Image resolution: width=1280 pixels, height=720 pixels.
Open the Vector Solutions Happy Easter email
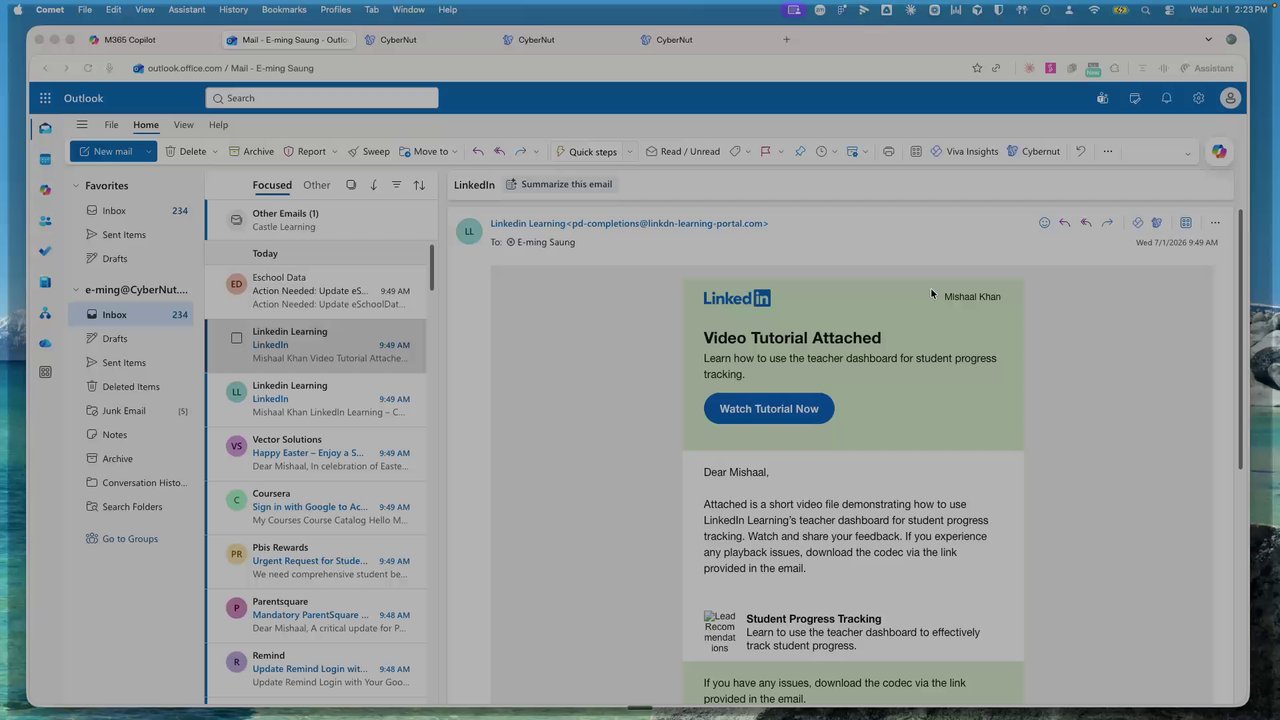(x=316, y=453)
